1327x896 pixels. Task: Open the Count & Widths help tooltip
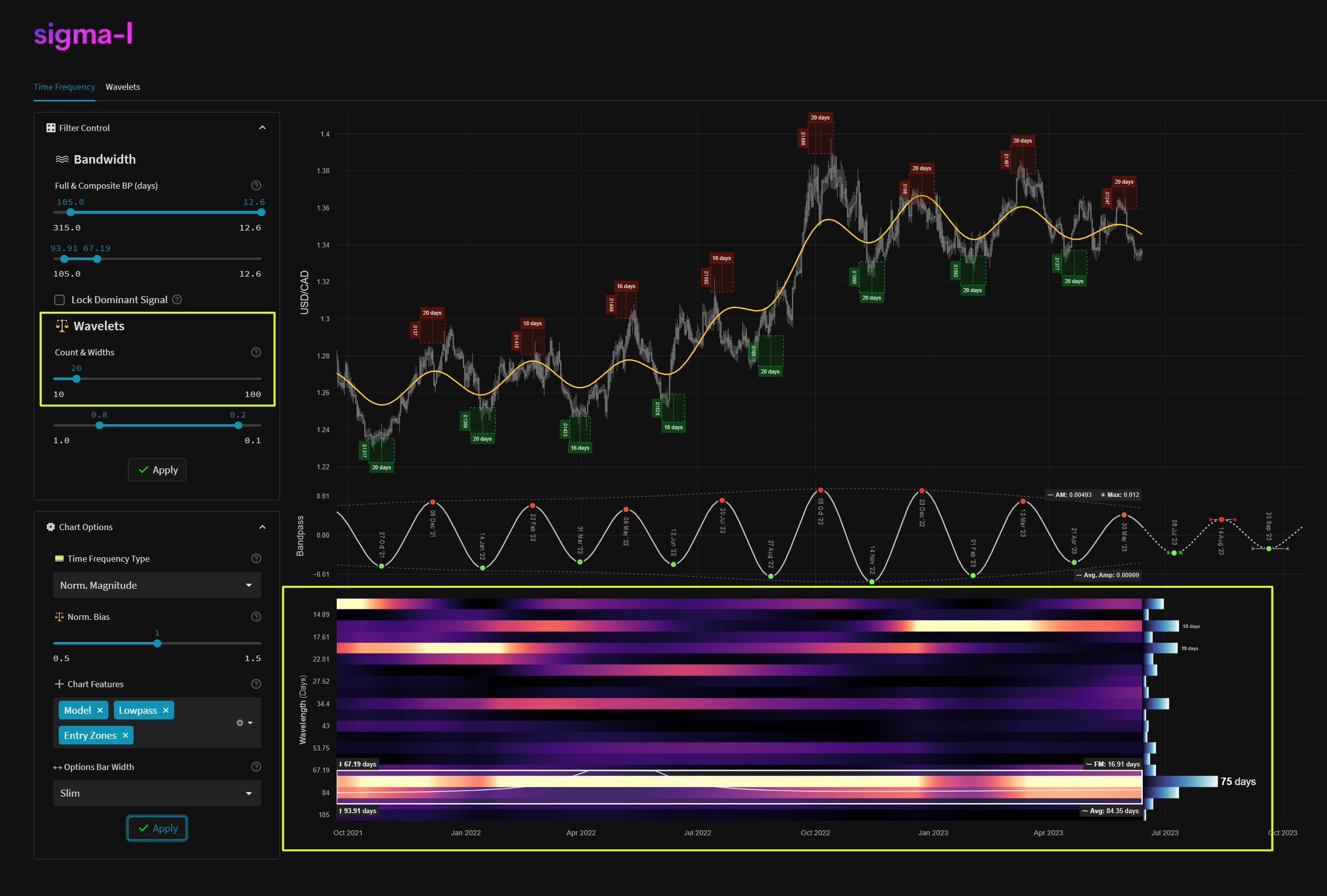pos(255,352)
